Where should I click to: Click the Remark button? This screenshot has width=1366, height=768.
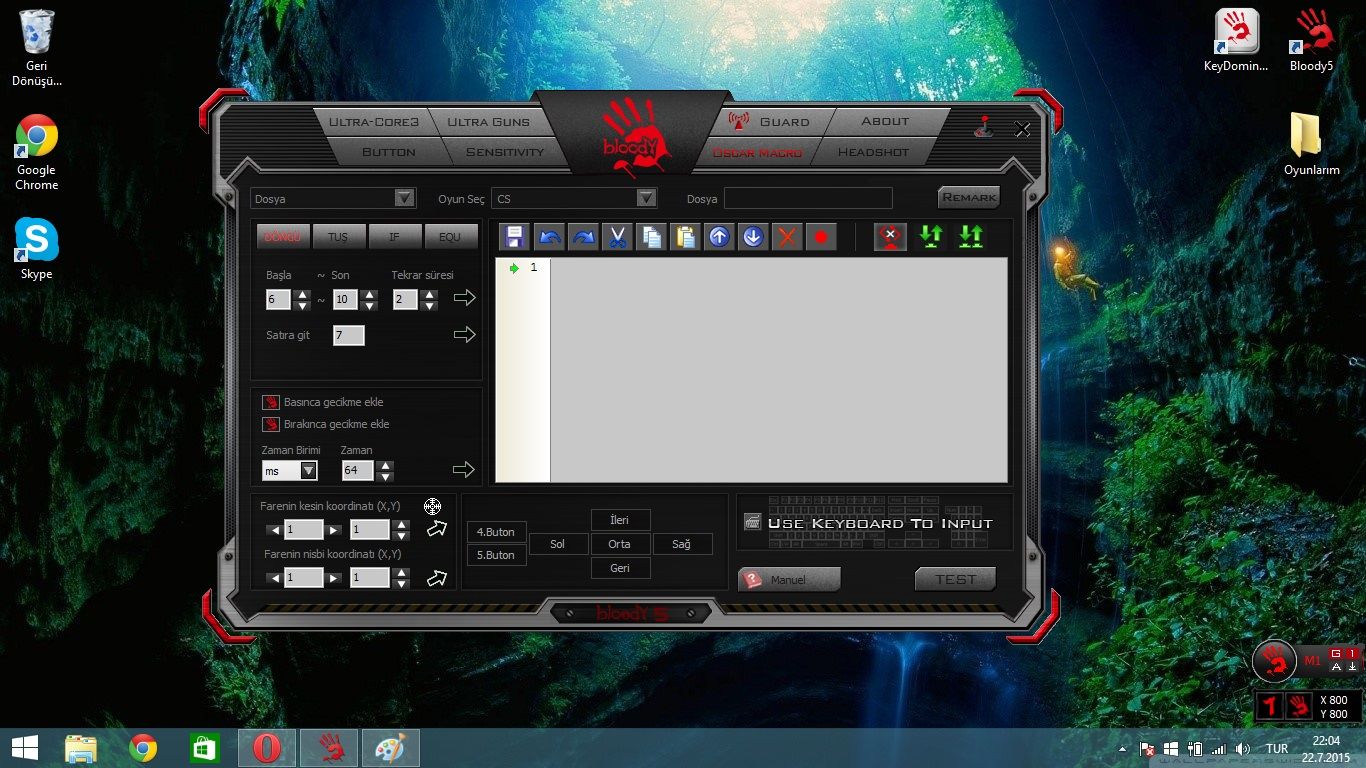969,197
